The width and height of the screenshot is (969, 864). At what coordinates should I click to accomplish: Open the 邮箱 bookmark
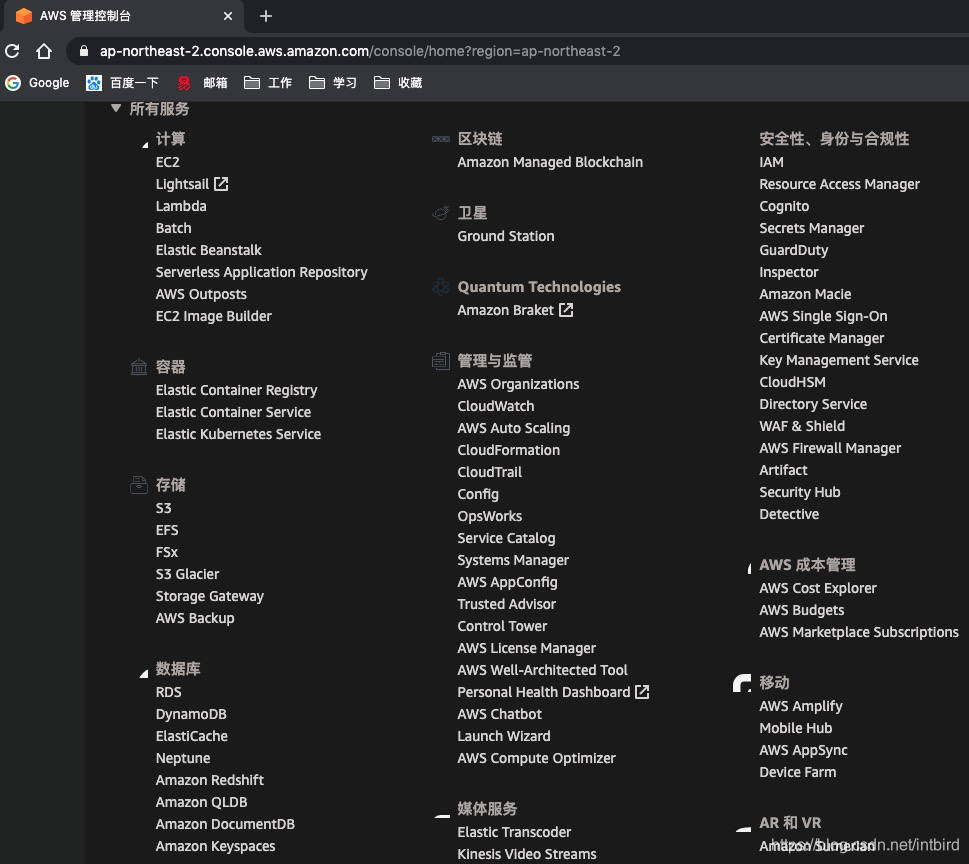(x=202, y=83)
